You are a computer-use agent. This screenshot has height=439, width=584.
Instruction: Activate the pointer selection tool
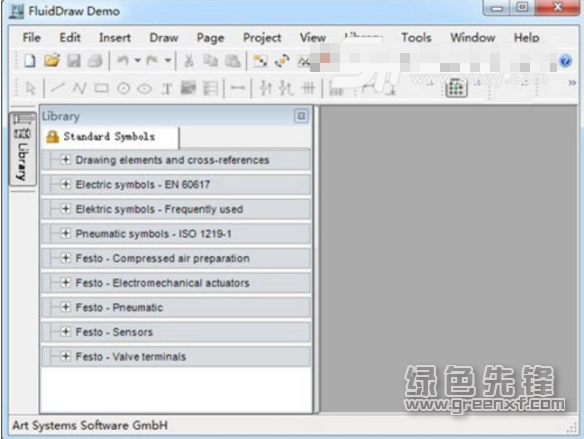[x=30, y=89]
